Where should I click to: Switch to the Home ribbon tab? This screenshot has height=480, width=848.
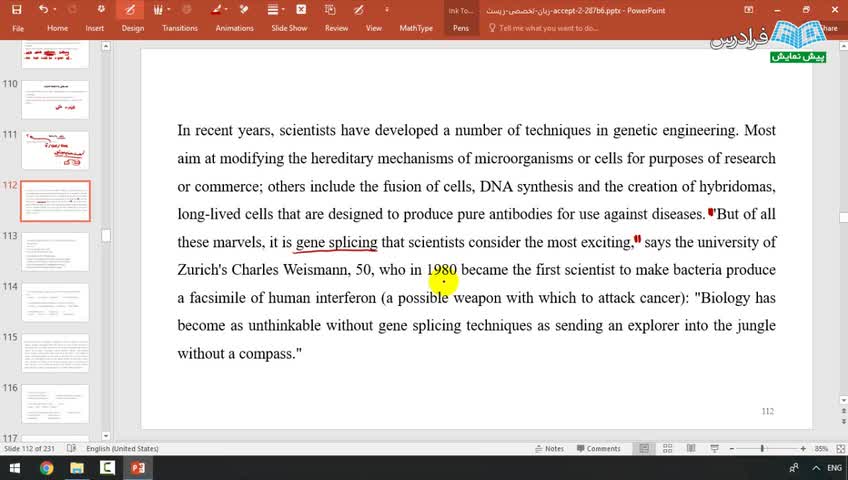pos(57,28)
